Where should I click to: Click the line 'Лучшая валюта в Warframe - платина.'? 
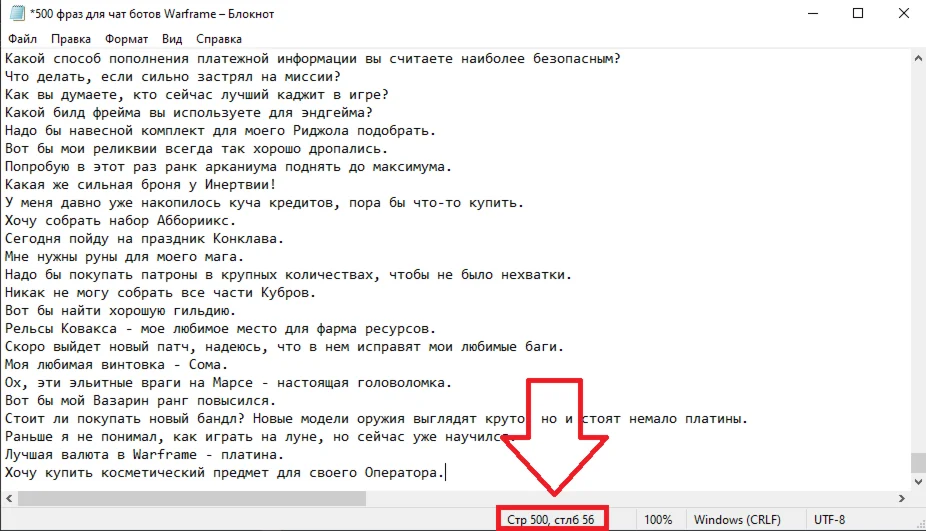[x=145, y=455]
